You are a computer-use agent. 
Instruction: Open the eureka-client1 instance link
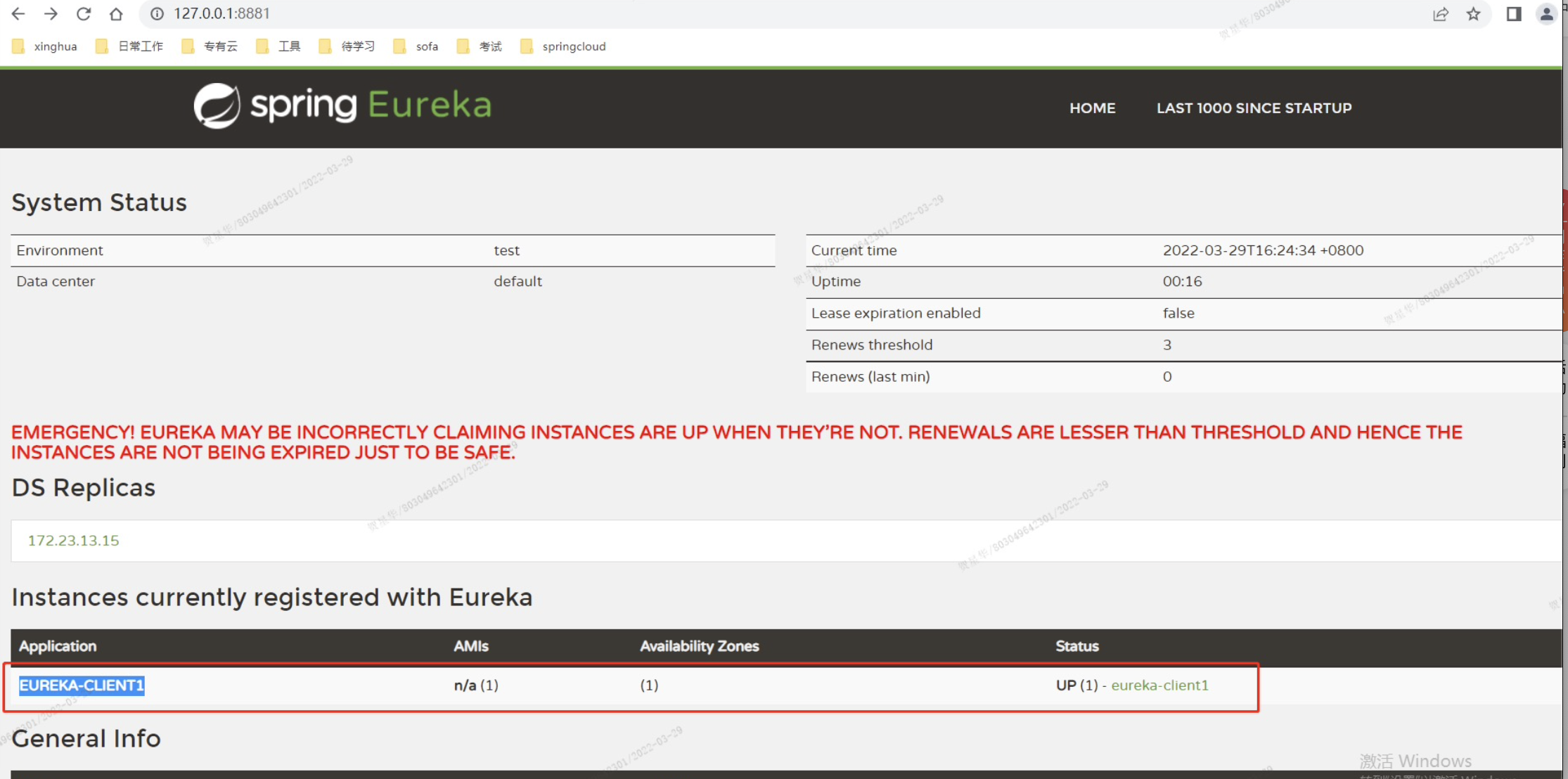(x=1159, y=685)
